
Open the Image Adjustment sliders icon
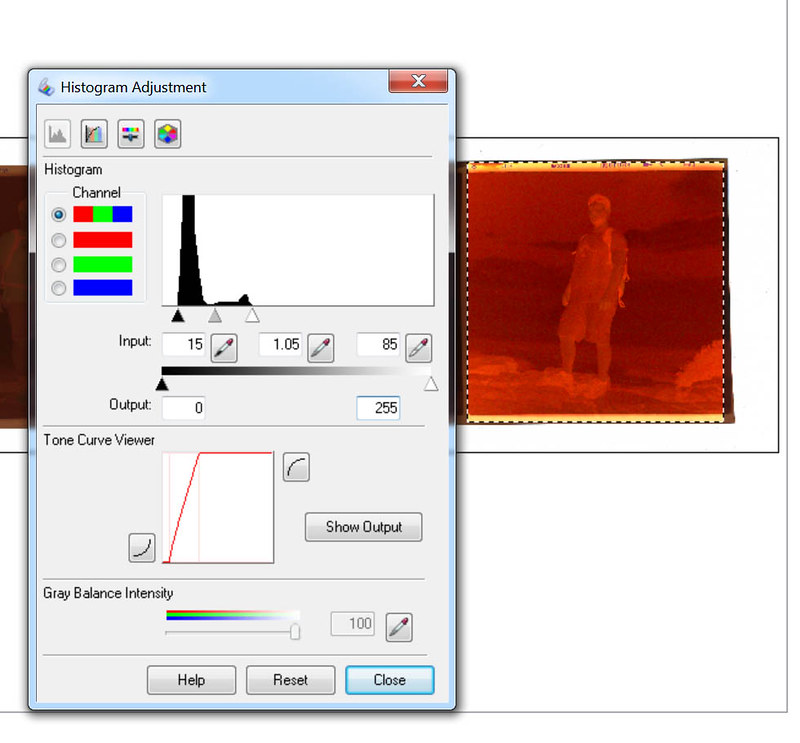pyautogui.click(x=131, y=134)
